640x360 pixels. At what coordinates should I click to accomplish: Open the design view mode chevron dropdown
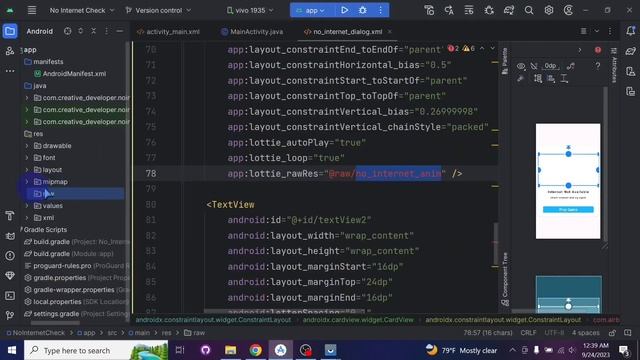596,31
